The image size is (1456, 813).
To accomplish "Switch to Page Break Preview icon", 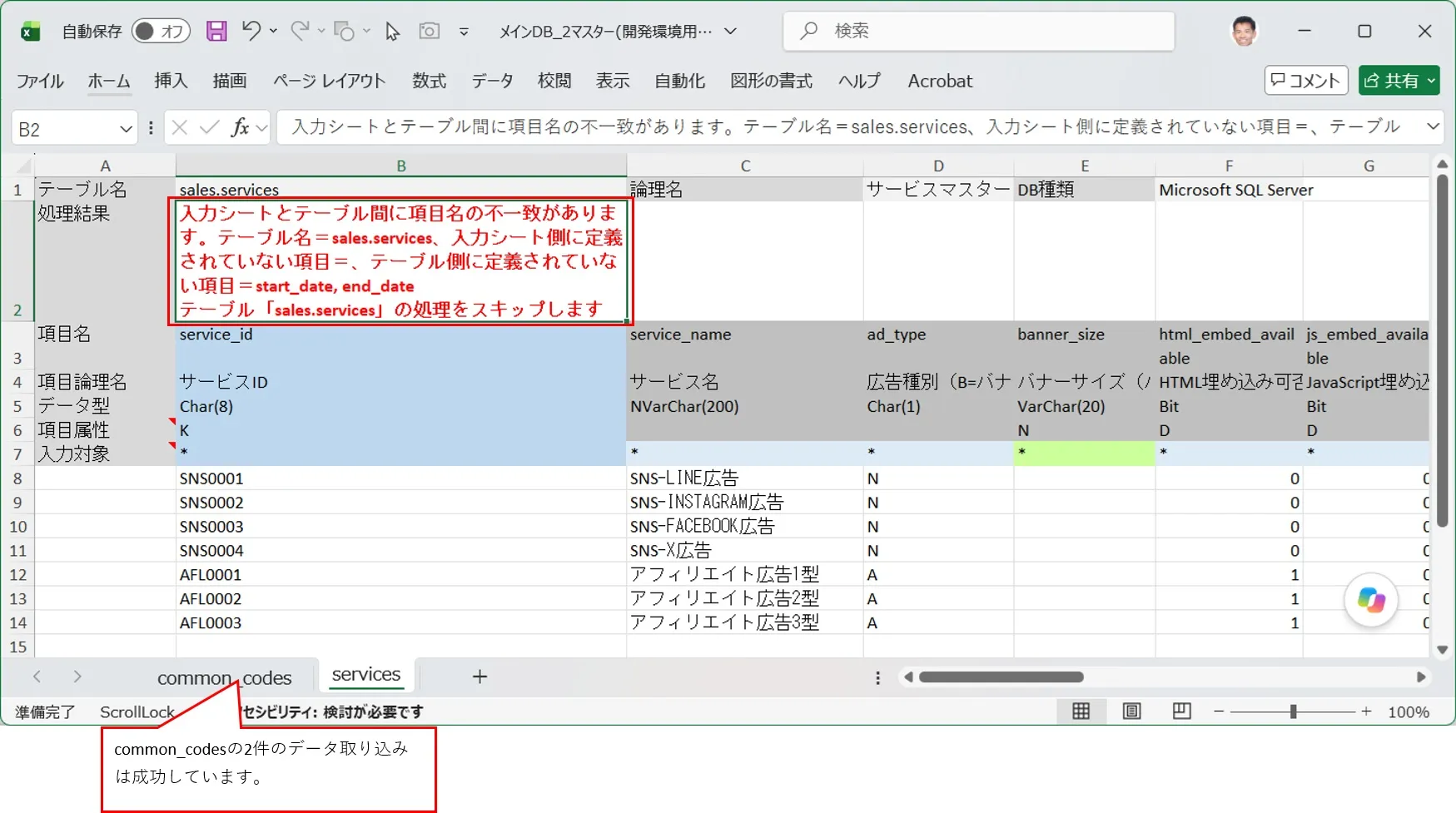I will point(1181,711).
